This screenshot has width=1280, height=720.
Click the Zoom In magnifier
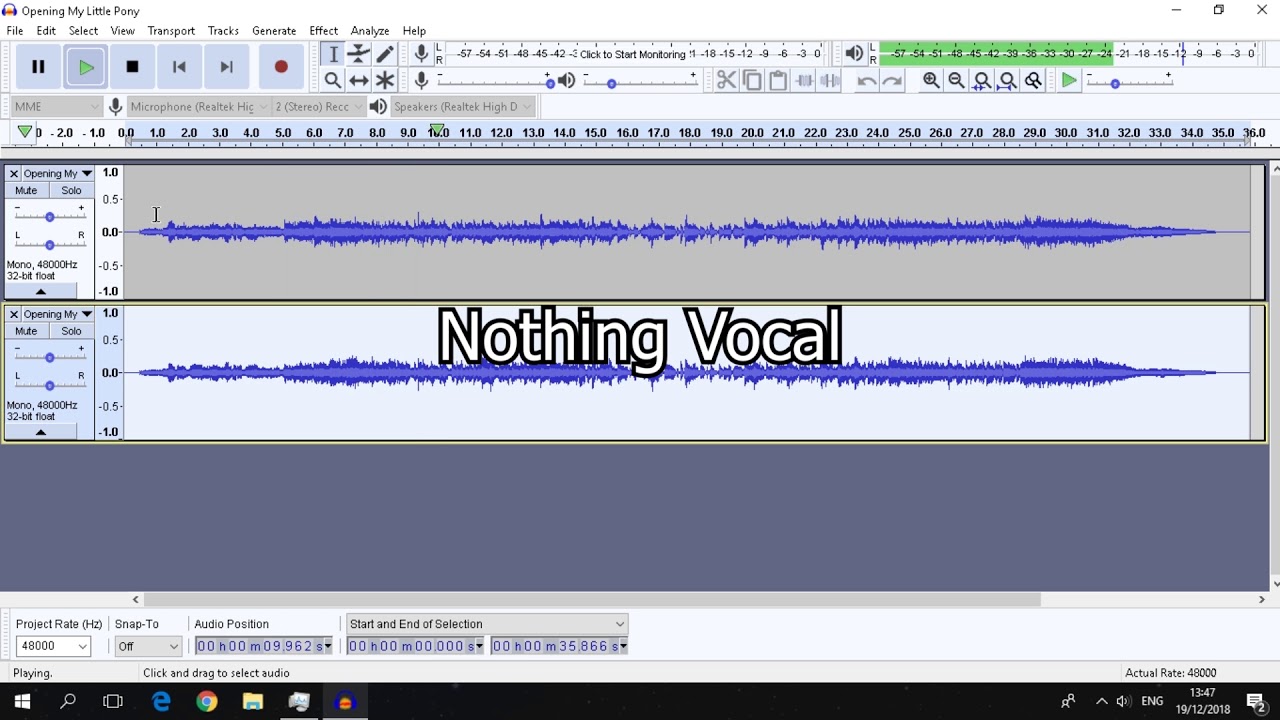pyautogui.click(x=931, y=81)
